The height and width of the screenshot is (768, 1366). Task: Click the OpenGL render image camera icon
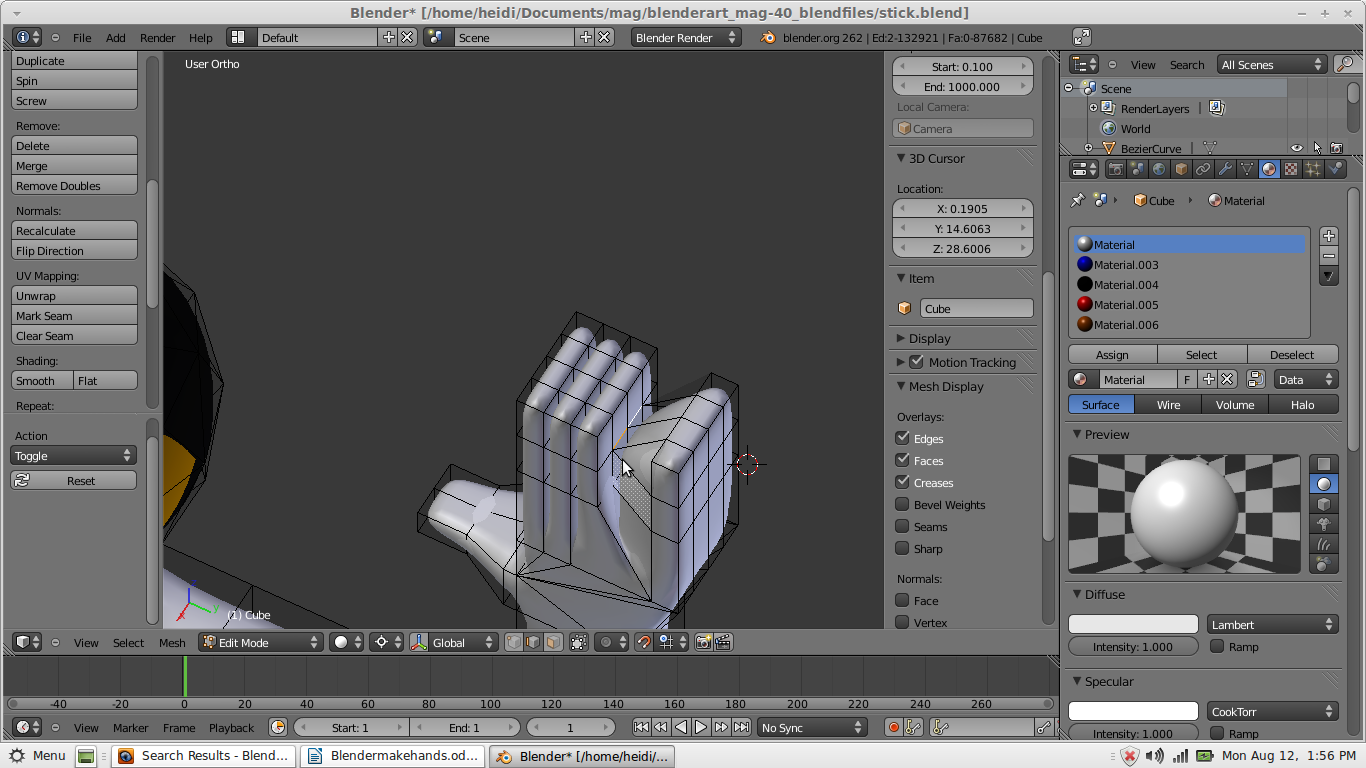tap(703, 642)
